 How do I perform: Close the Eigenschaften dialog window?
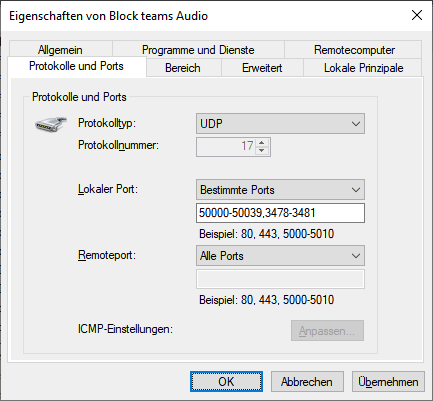417,15
